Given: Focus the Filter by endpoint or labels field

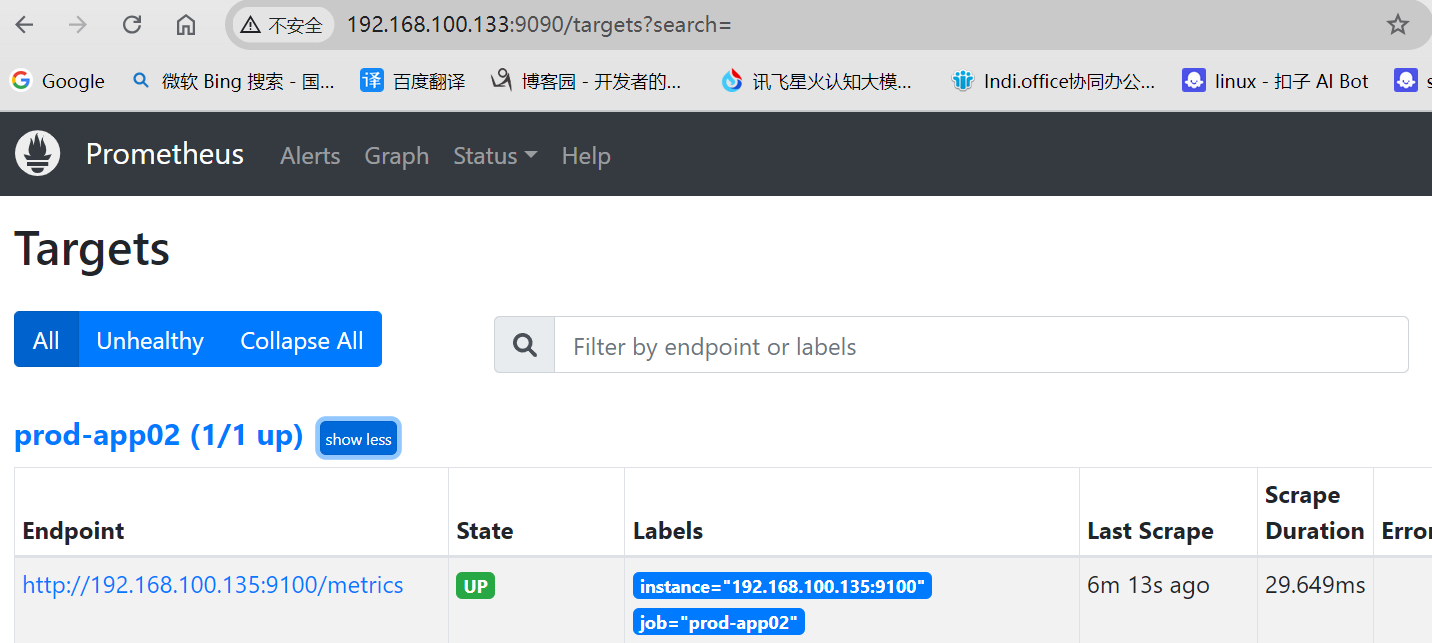Looking at the screenshot, I should (x=980, y=346).
